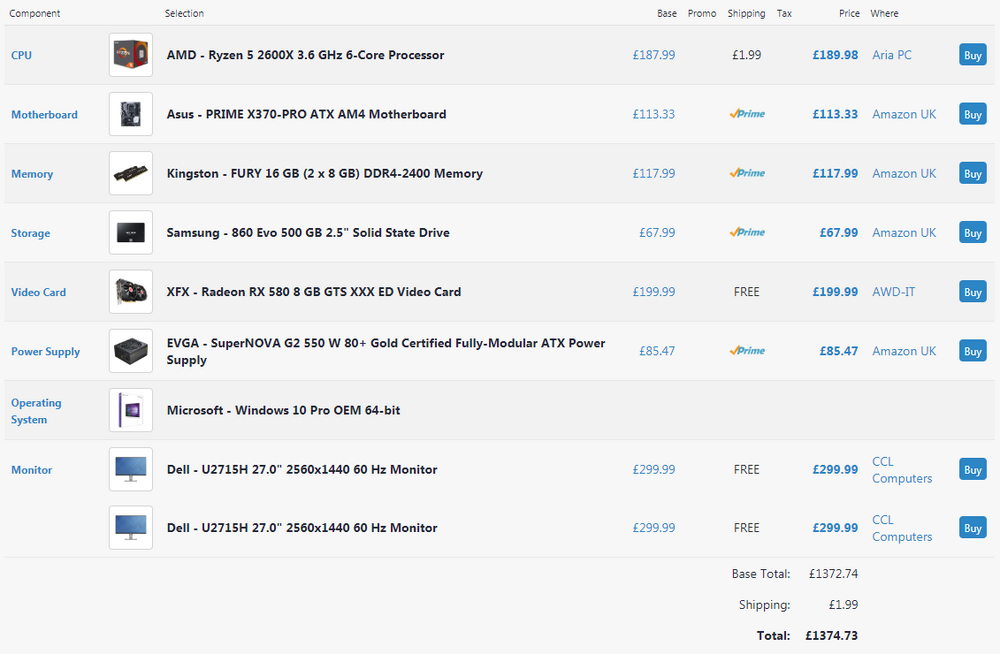Viewport: 1000px width, 654px height.
Task: Open XFX Radeon RX 580 product name
Action: [314, 292]
